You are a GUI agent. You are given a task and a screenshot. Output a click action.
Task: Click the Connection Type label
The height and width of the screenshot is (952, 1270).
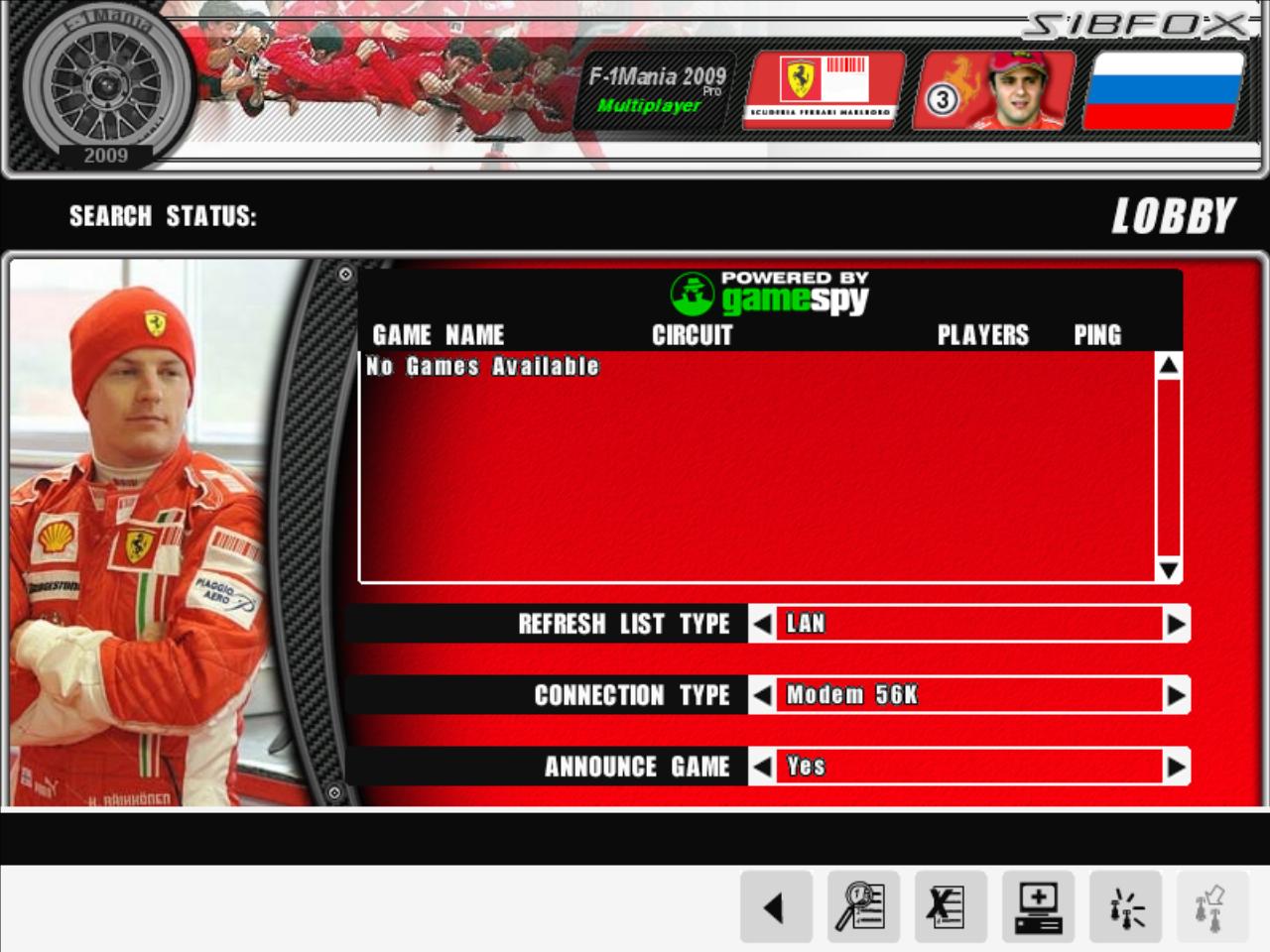coord(632,695)
